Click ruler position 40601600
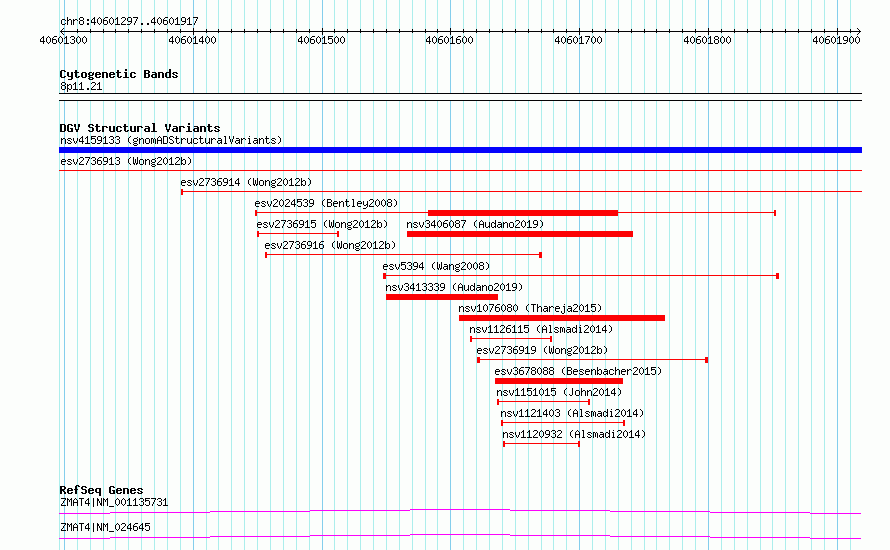This screenshot has width=890, height=550. pos(450,40)
